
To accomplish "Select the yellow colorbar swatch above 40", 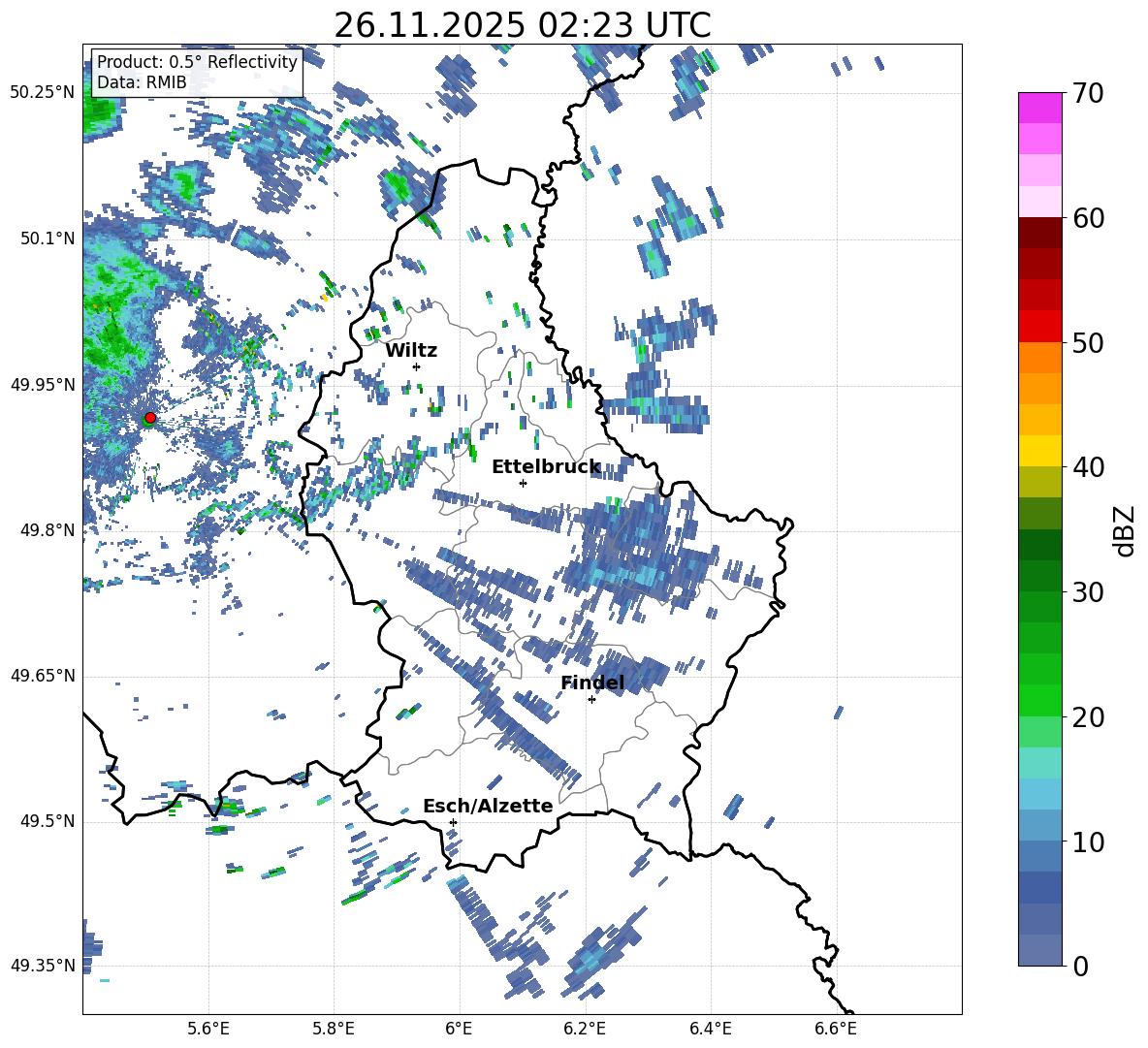I will pos(1039,451).
